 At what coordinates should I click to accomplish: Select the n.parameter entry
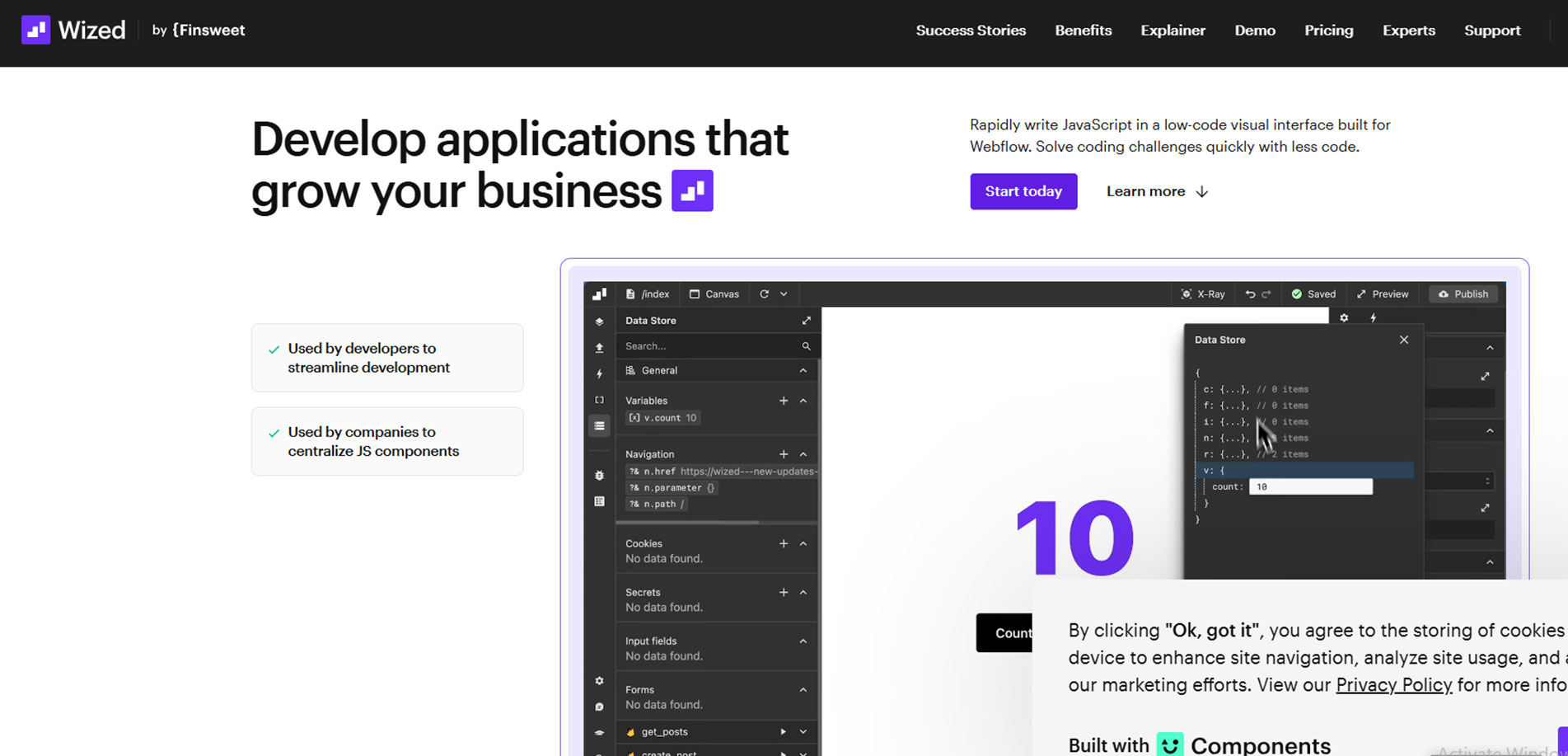(x=672, y=488)
